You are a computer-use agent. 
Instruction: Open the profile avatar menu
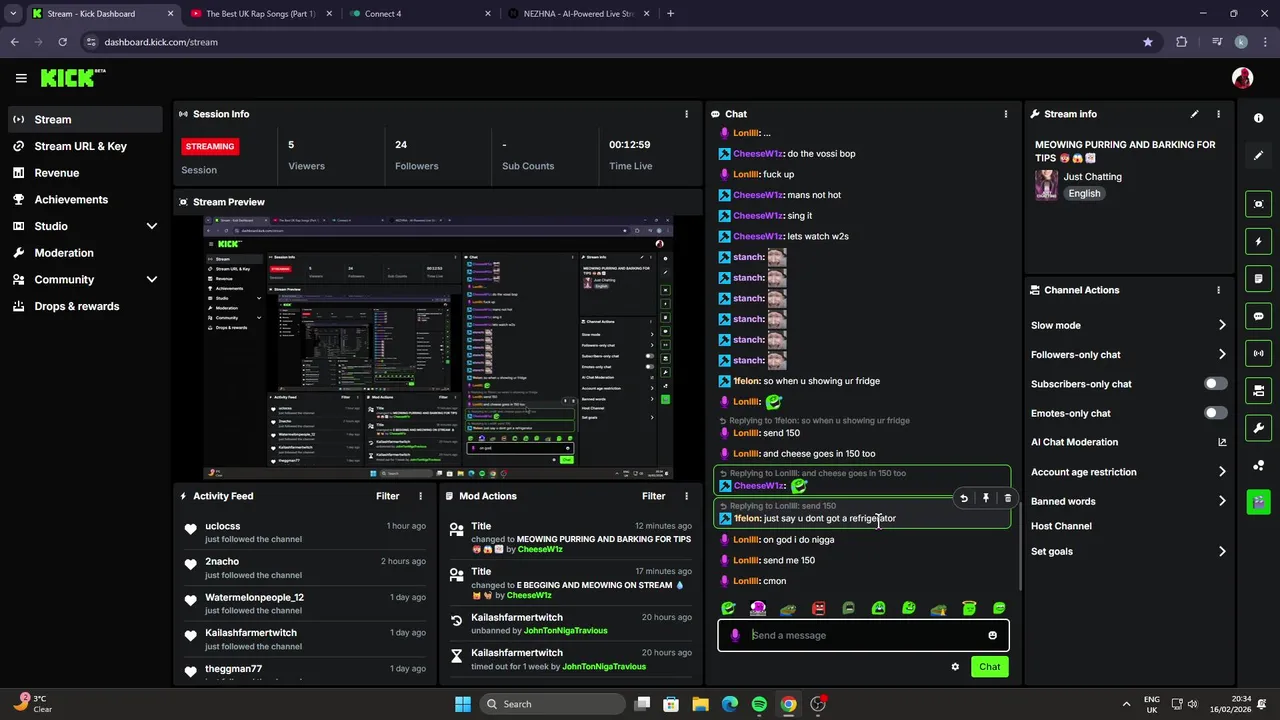tap(1242, 78)
